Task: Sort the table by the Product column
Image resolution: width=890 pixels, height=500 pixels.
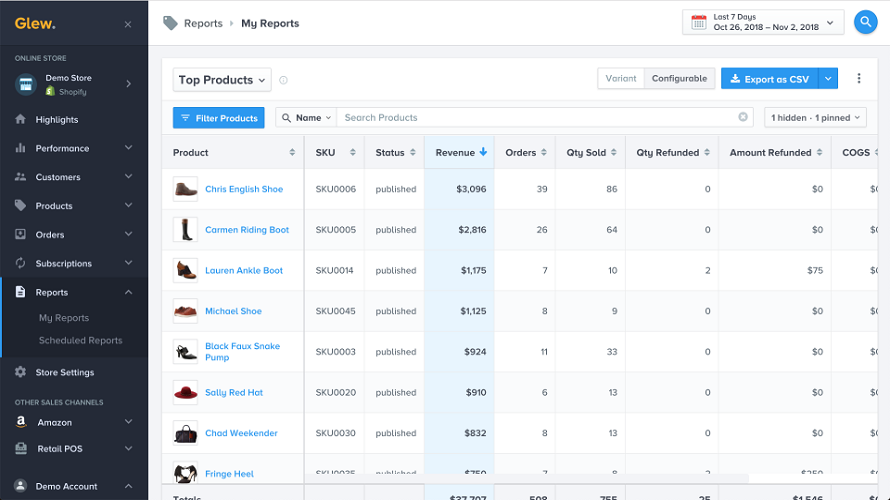Action: pos(292,153)
